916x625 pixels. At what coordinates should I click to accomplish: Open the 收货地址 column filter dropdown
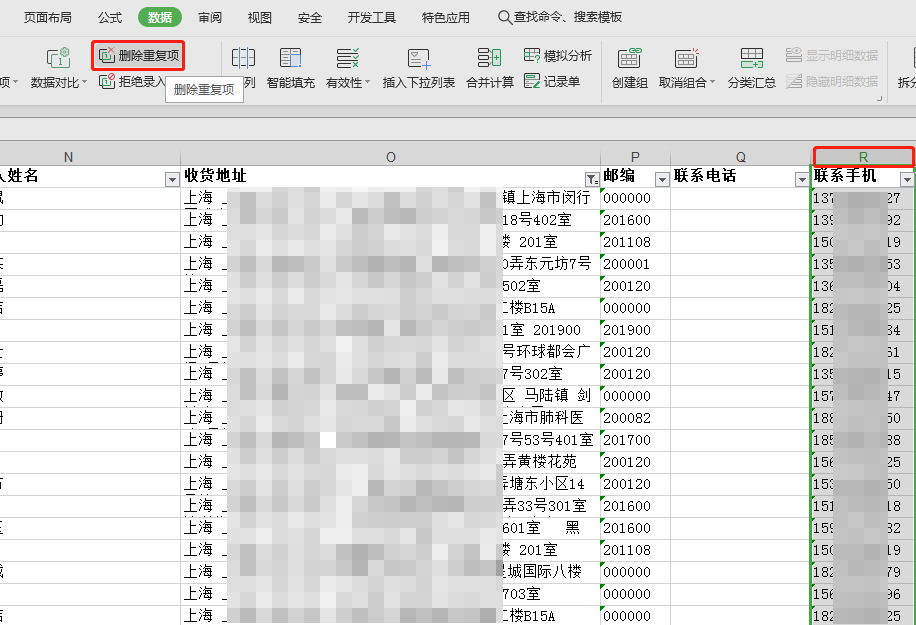click(592, 178)
